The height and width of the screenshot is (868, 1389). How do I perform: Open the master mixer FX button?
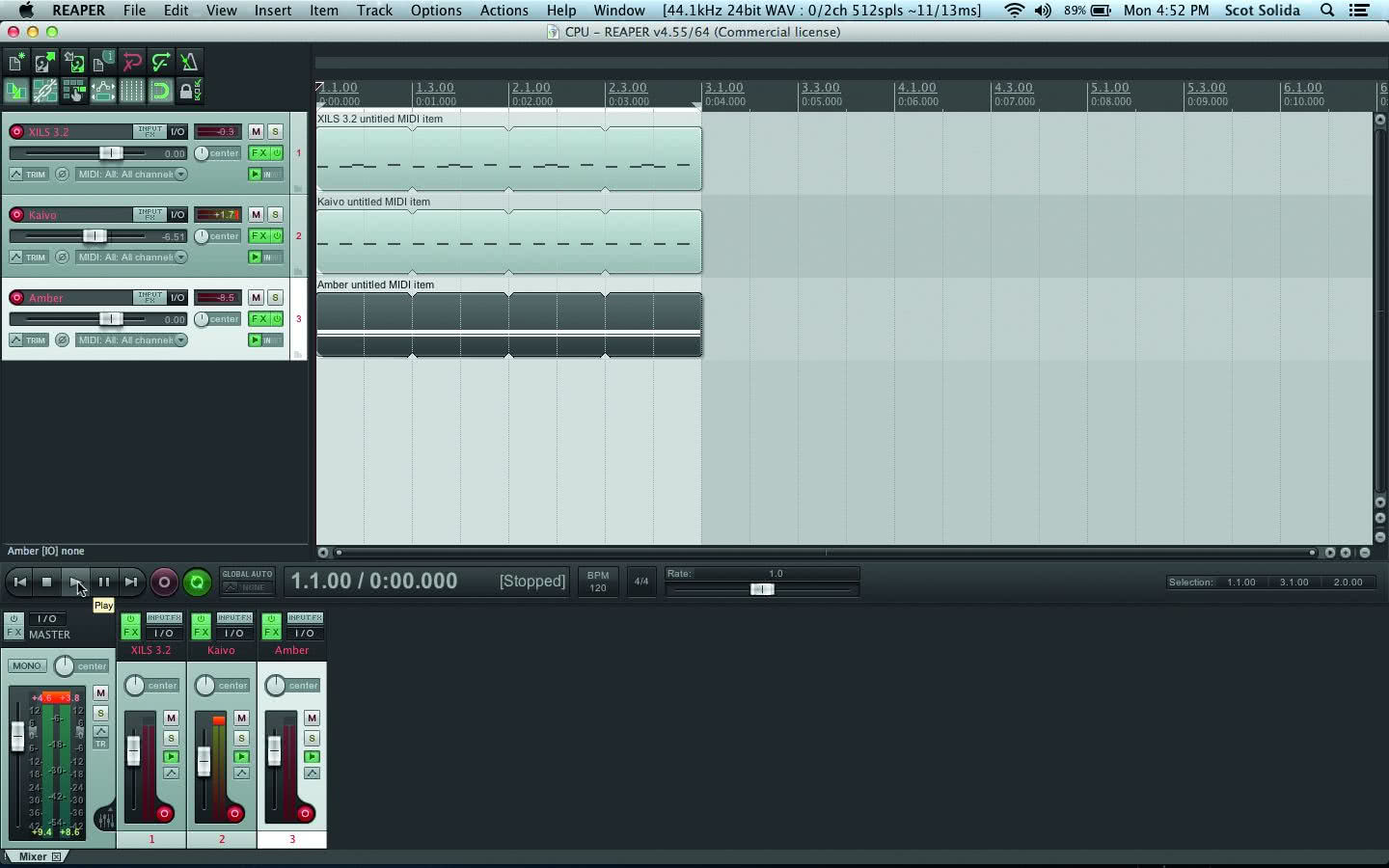14,634
